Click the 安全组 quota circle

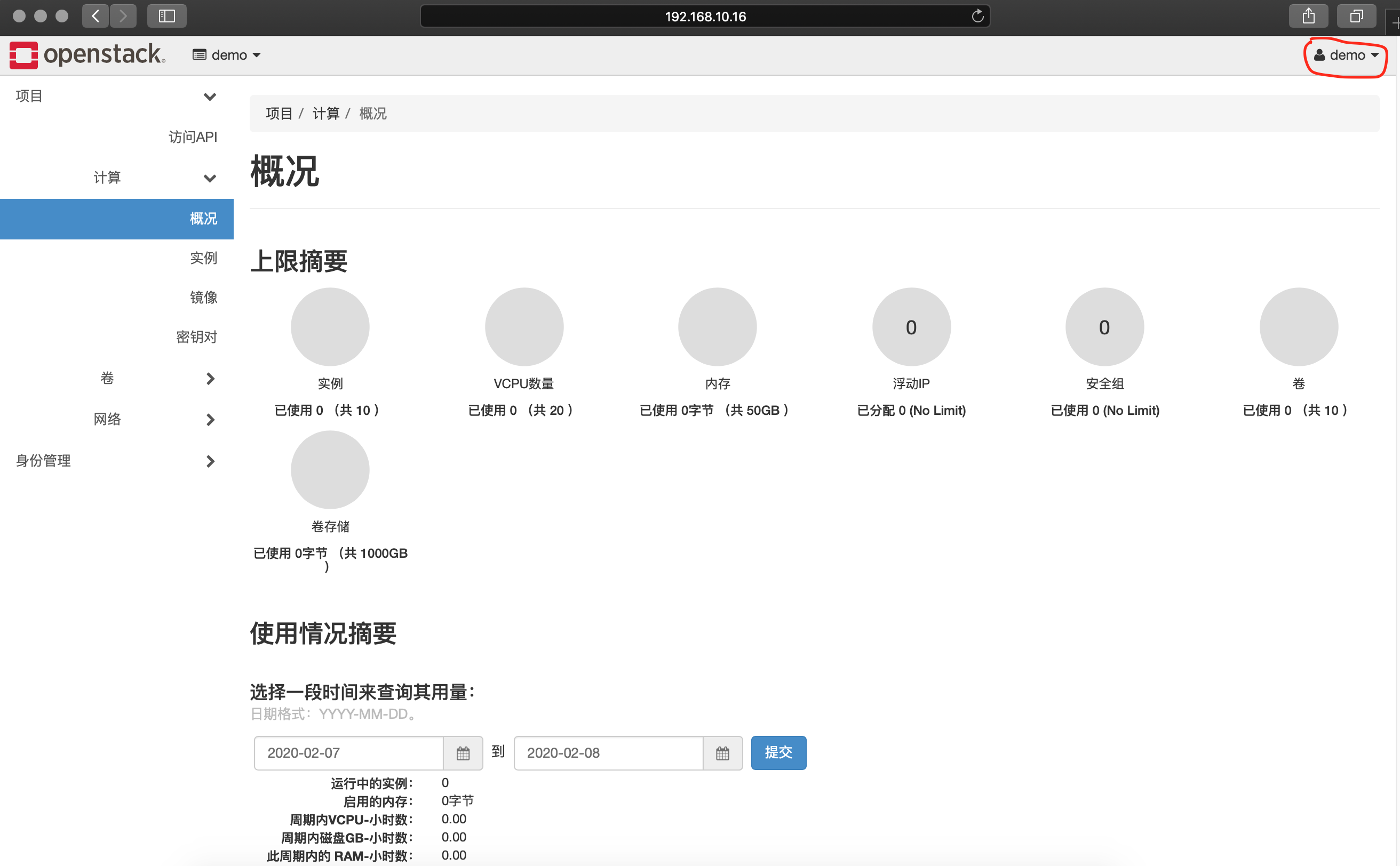(x=1105, y=327)
